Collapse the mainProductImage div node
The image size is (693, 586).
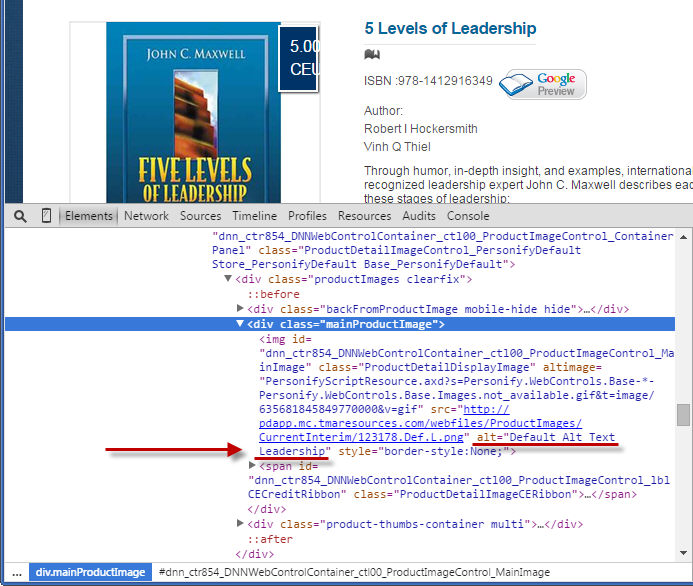click(240, 323)
